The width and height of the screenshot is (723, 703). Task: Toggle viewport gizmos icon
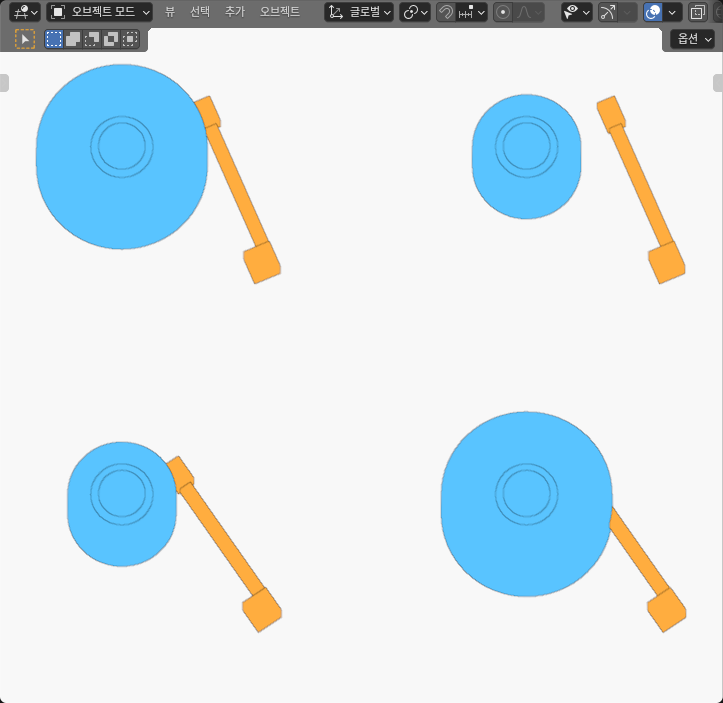tap(608, 12)
